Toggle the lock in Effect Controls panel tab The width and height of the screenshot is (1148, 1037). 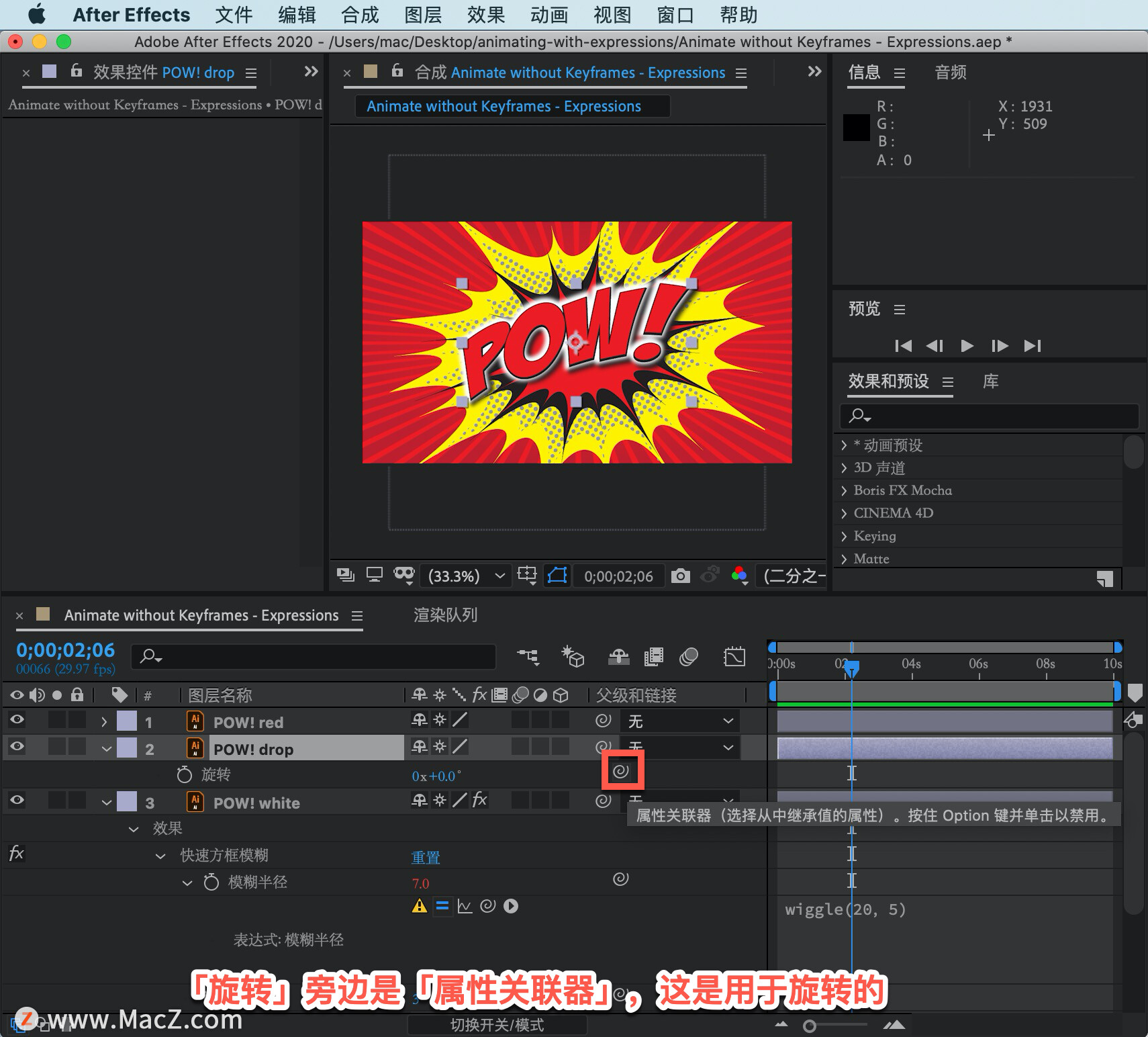77,71
